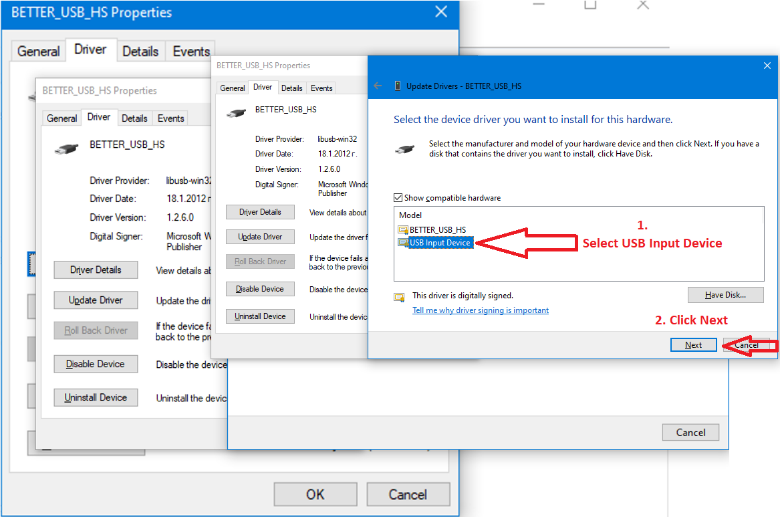Image resolution: width=780 pixels, height=517 pixels.
Task: Click Uninstall Device in front-left Properties window
Action: tap(96, 398)
